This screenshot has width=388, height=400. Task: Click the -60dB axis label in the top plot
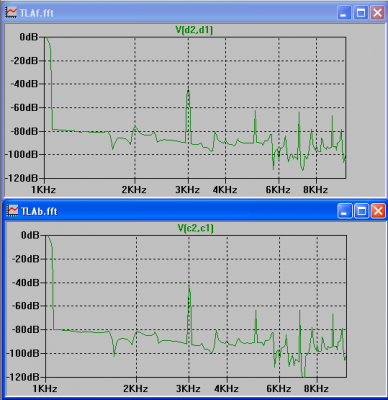[24, 108]
